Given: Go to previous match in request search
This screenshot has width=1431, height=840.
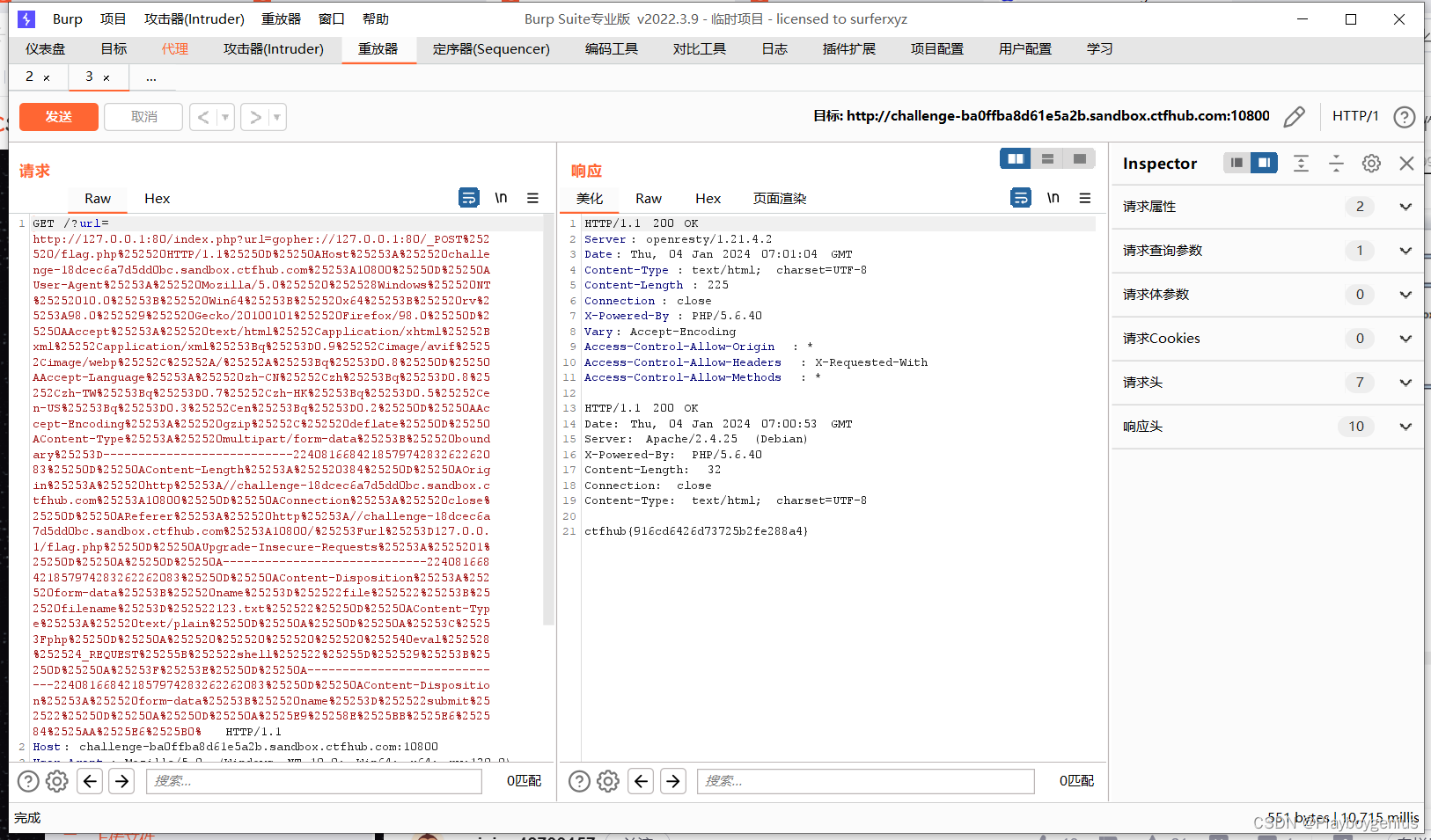Looking at the screenshot, I should pos(90,781).
